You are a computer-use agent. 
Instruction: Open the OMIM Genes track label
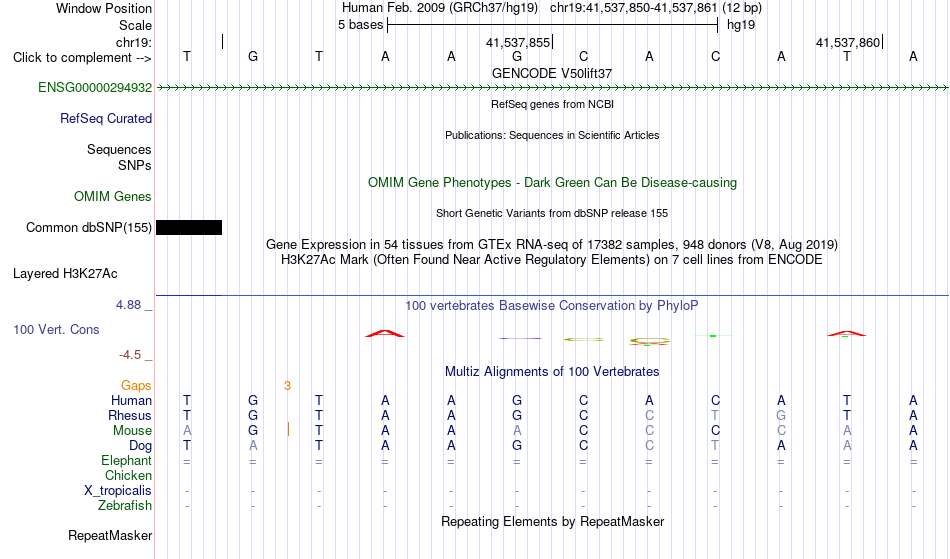[x=112, y=197]
